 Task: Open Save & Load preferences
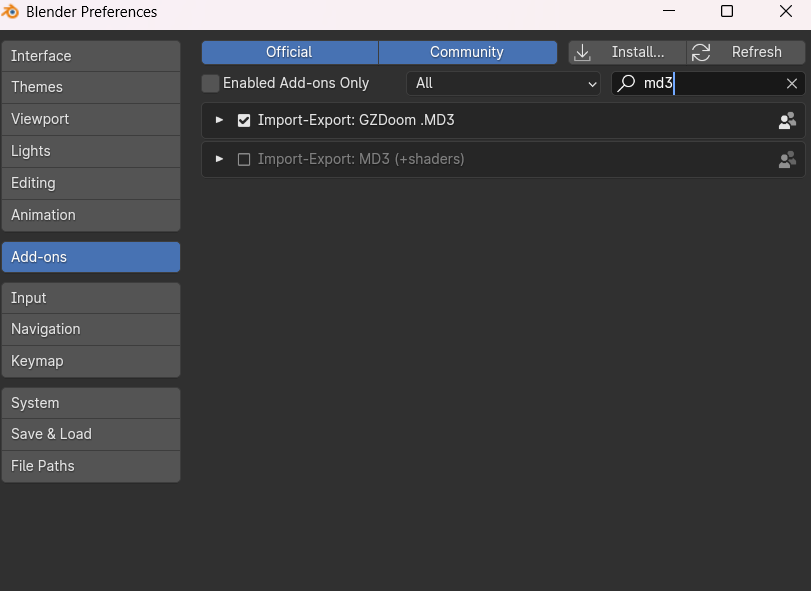pos(91,434)
